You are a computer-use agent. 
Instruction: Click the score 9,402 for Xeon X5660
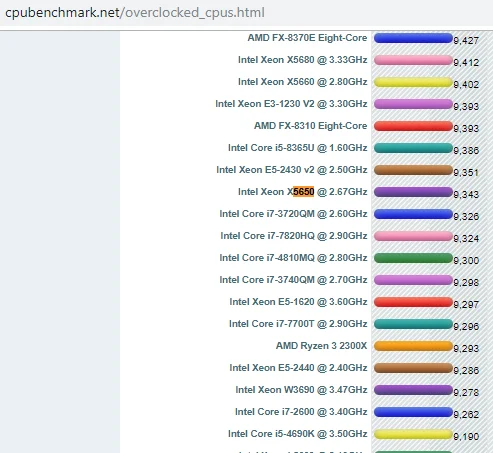[x=466, y=85]
